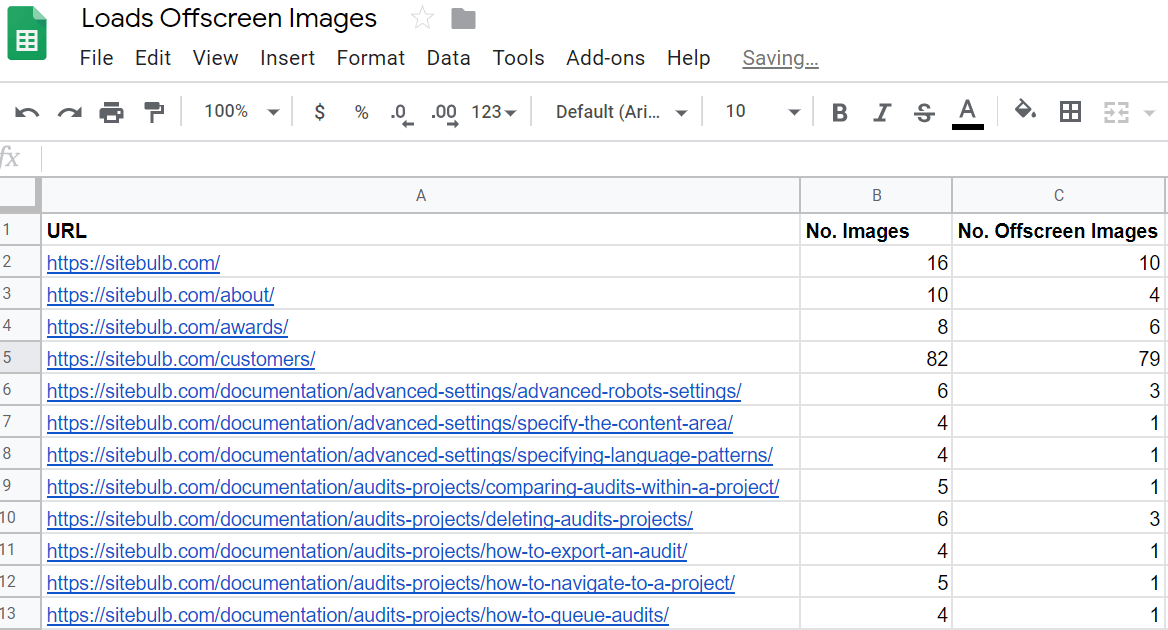Image resolution: width=1168 pixels, height=630 pixels.
Task: Select the cell containing 8
Action: tap(877, 326)
